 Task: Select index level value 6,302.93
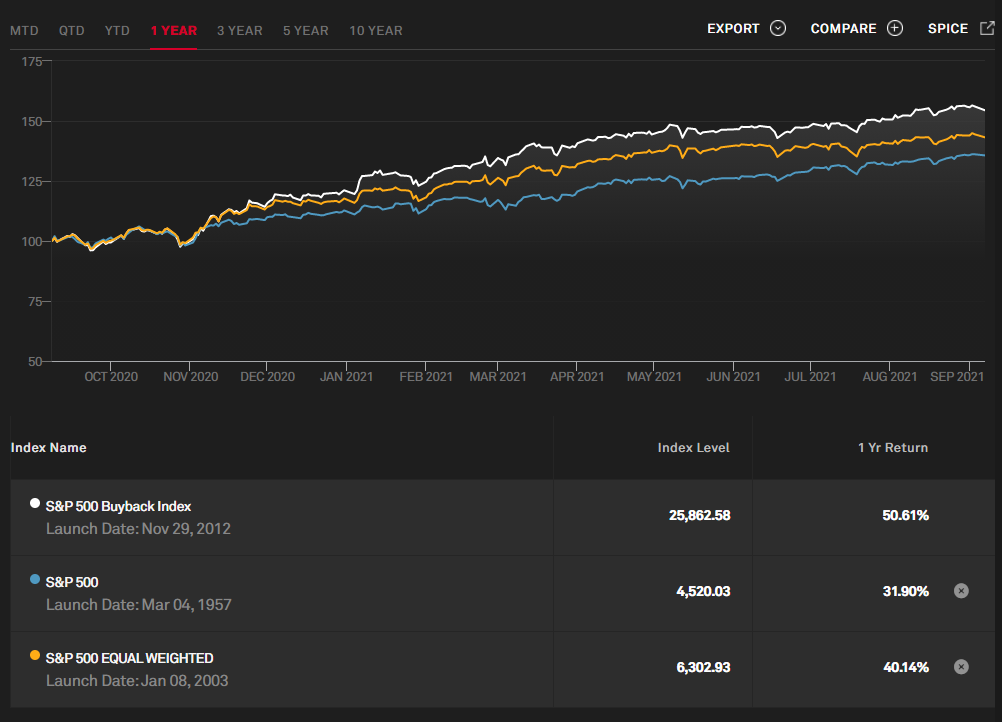pyautogui.click(x=703, y=668)
